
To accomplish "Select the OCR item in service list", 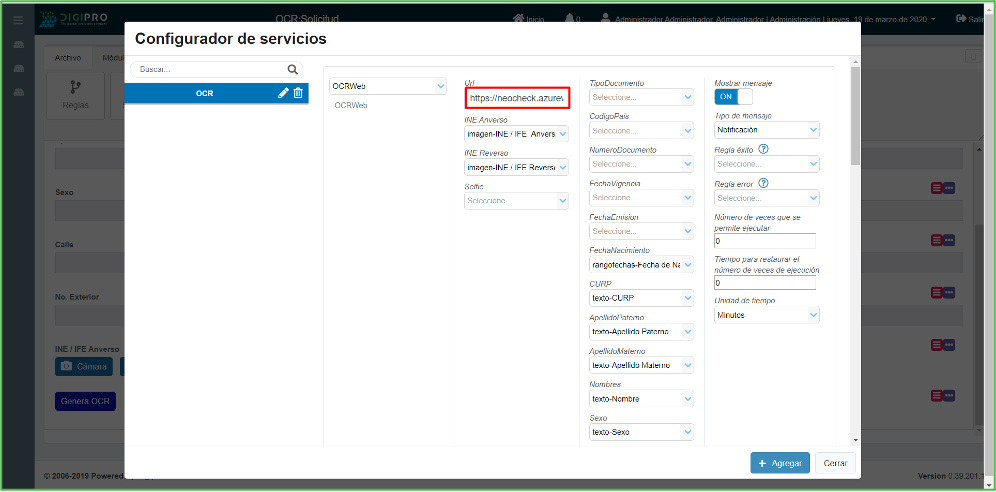I will click(204, 93).
